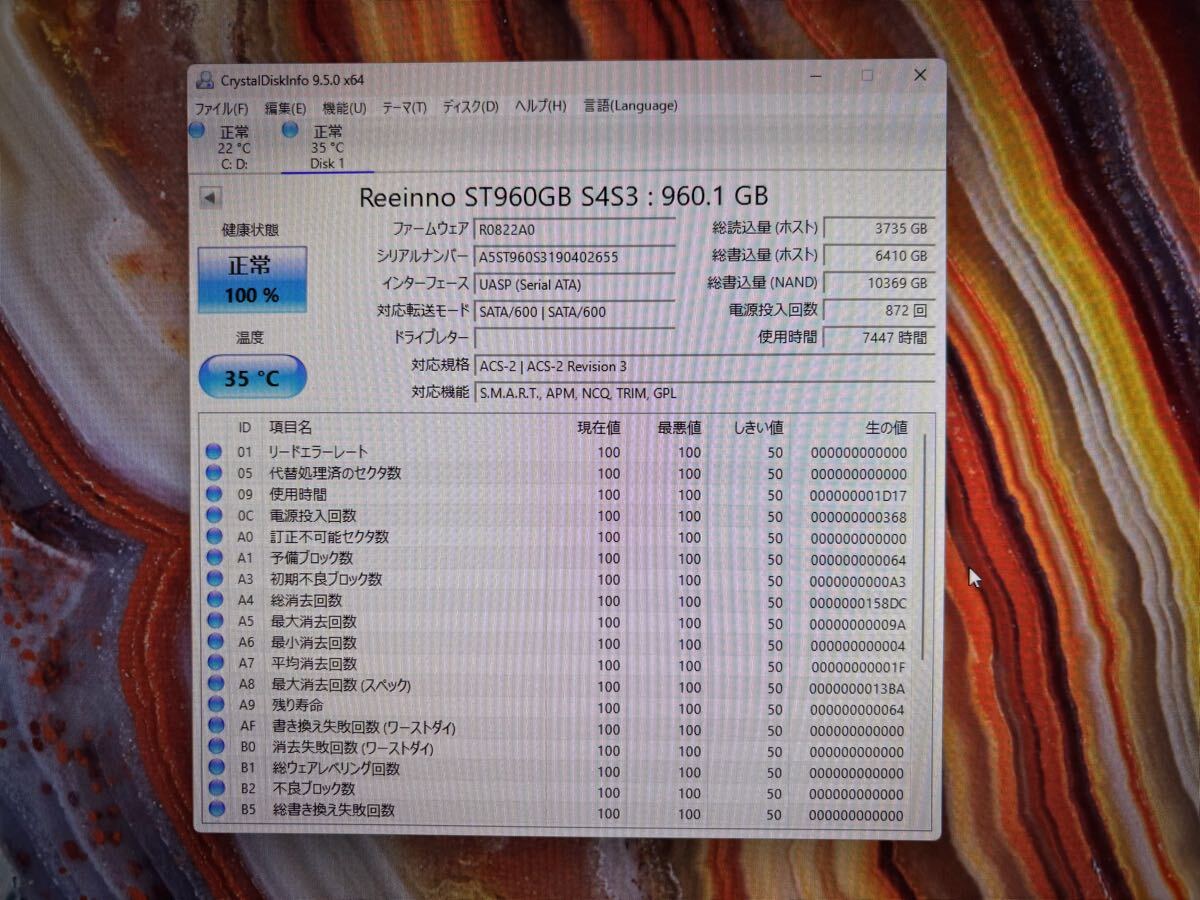Select raw value 0000000000A3

[x=859, y=581]
